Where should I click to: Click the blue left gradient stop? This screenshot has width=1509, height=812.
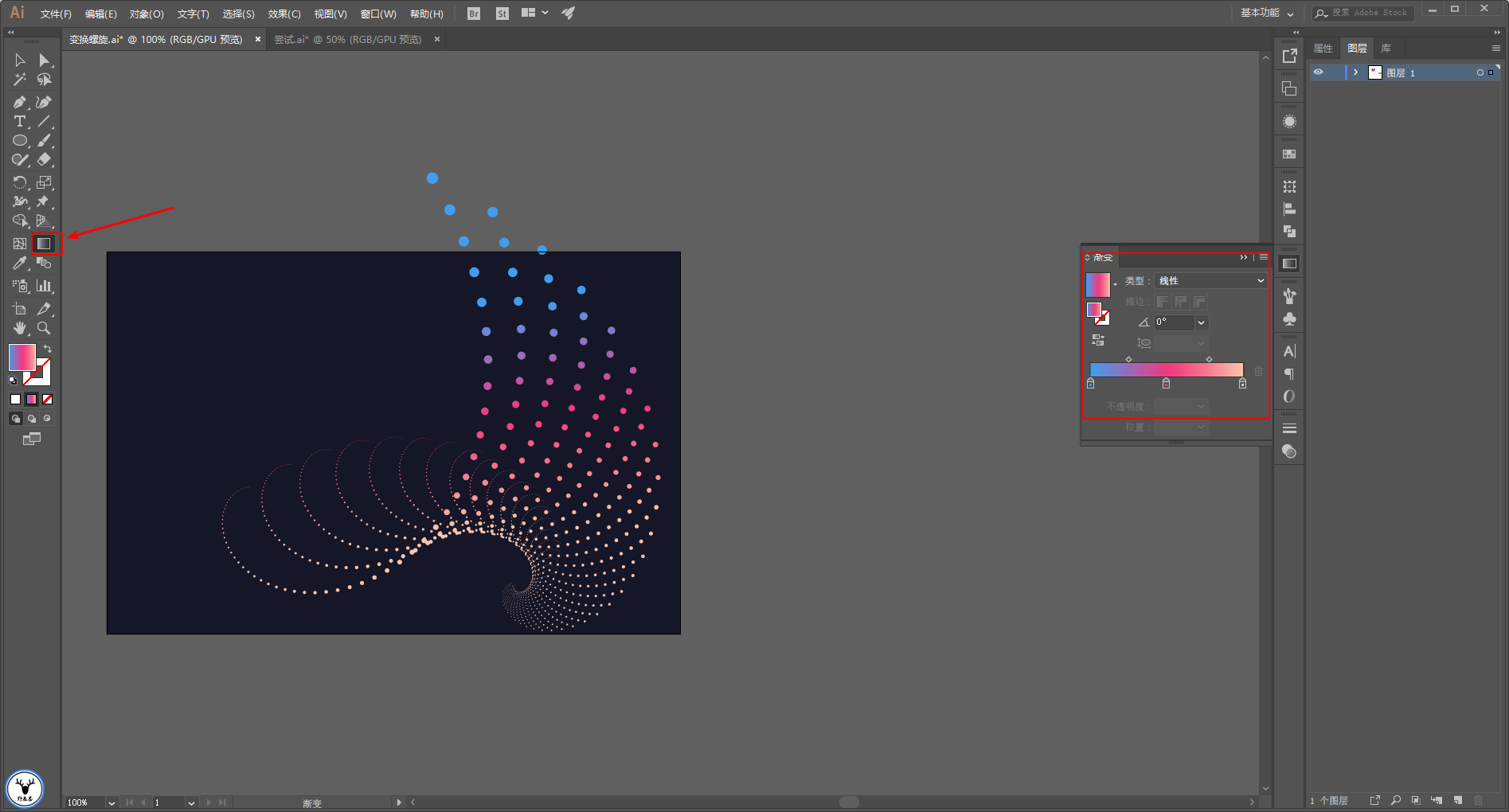click(x=1091, y=384)
